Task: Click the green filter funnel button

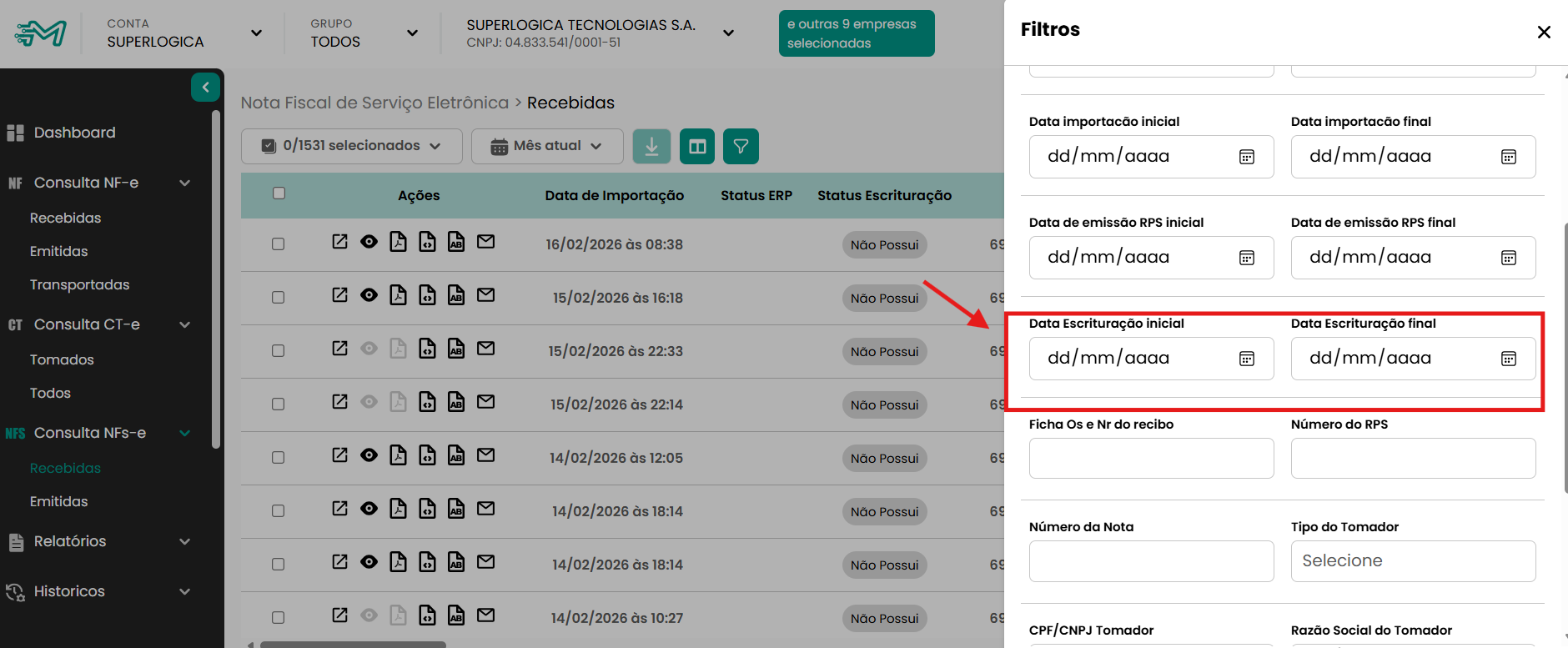Action: coord(741,147)
